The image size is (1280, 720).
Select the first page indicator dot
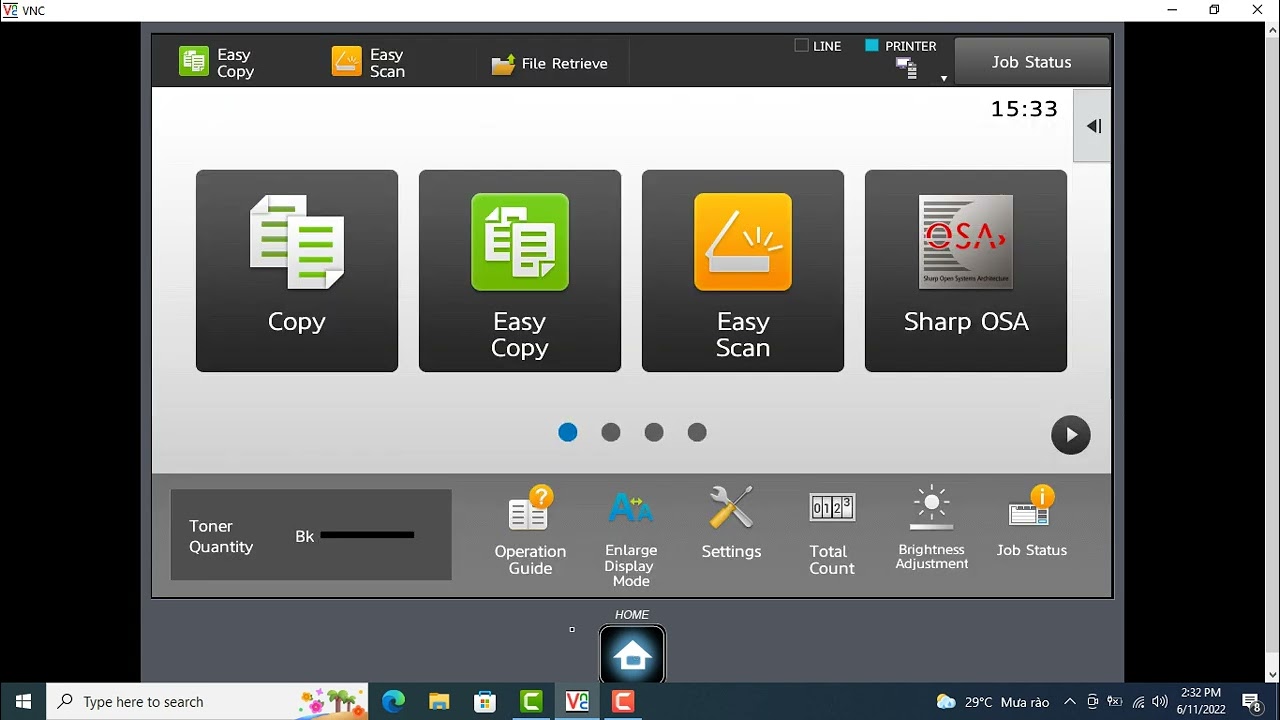[568, 432]
